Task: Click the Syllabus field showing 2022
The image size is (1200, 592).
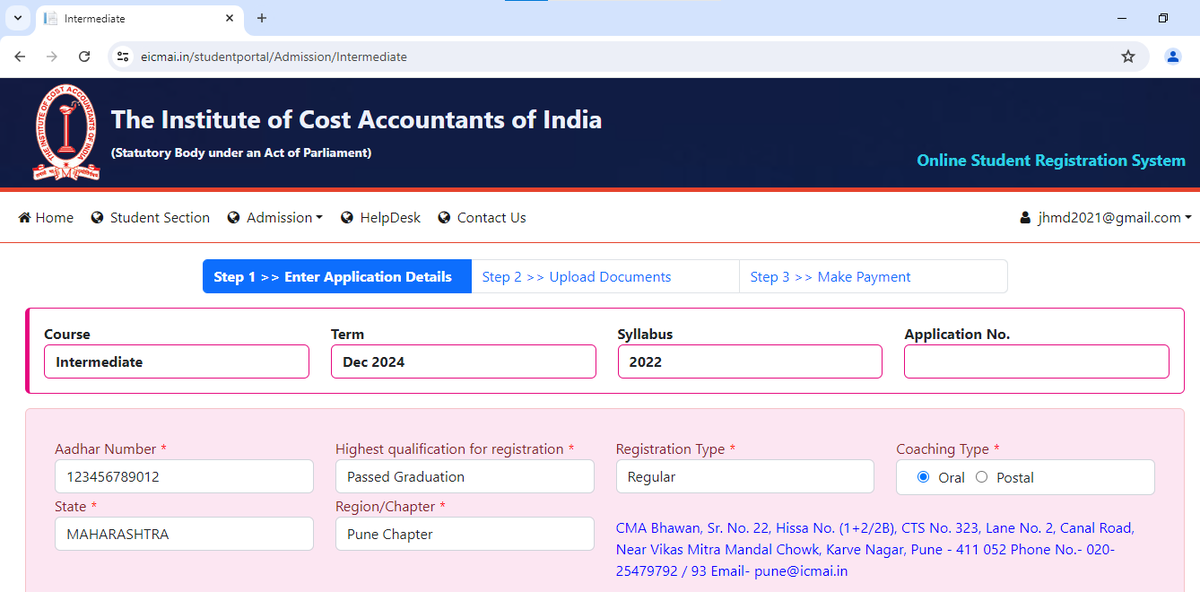Action: click(x=750, y=362)
